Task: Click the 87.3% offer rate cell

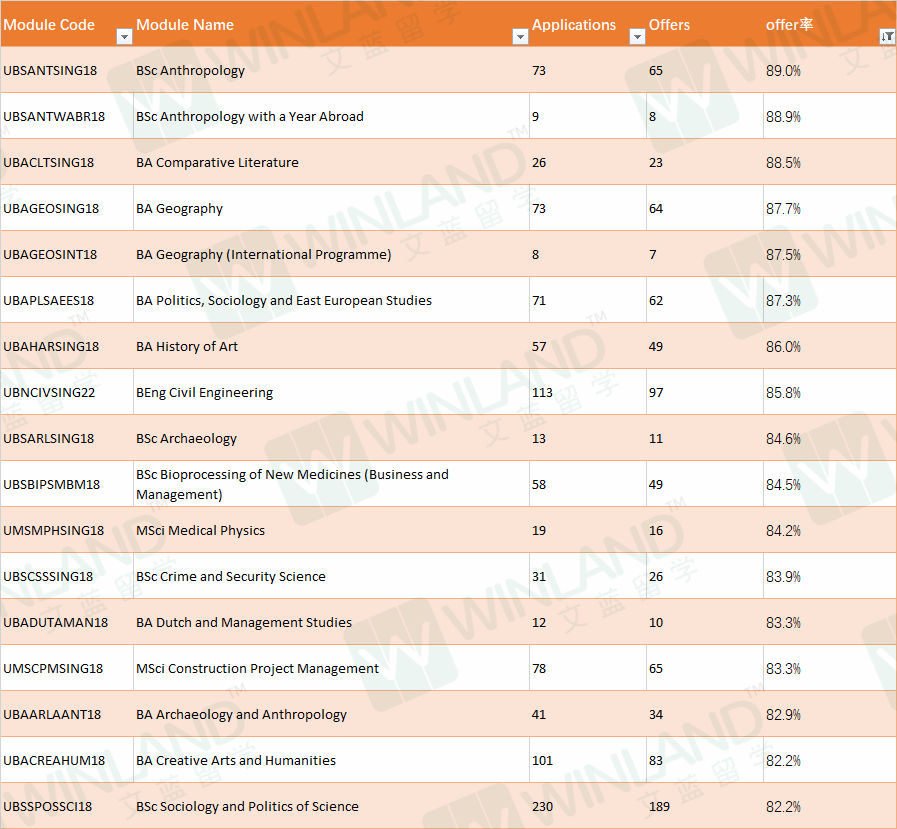Action: pos(829,300)
